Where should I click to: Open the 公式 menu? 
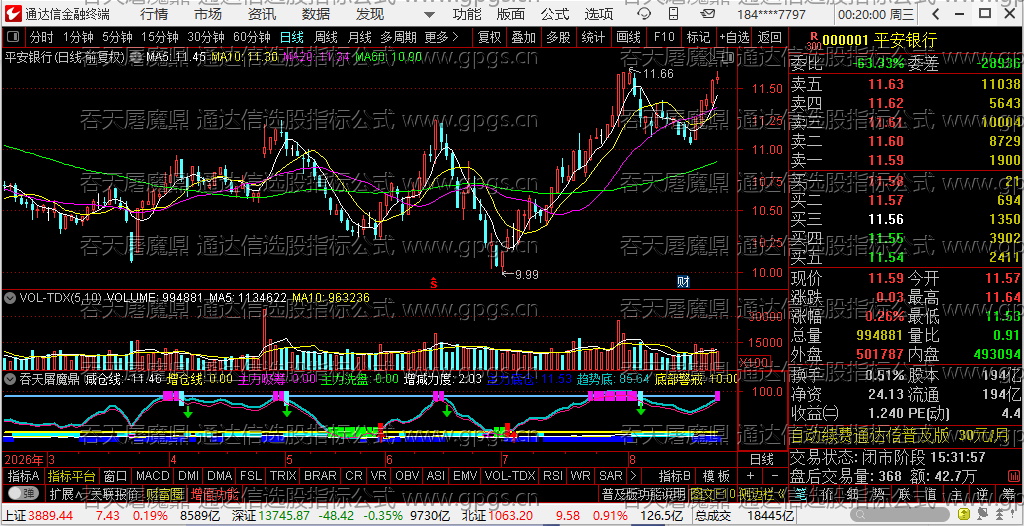click(x=555, y=14)
